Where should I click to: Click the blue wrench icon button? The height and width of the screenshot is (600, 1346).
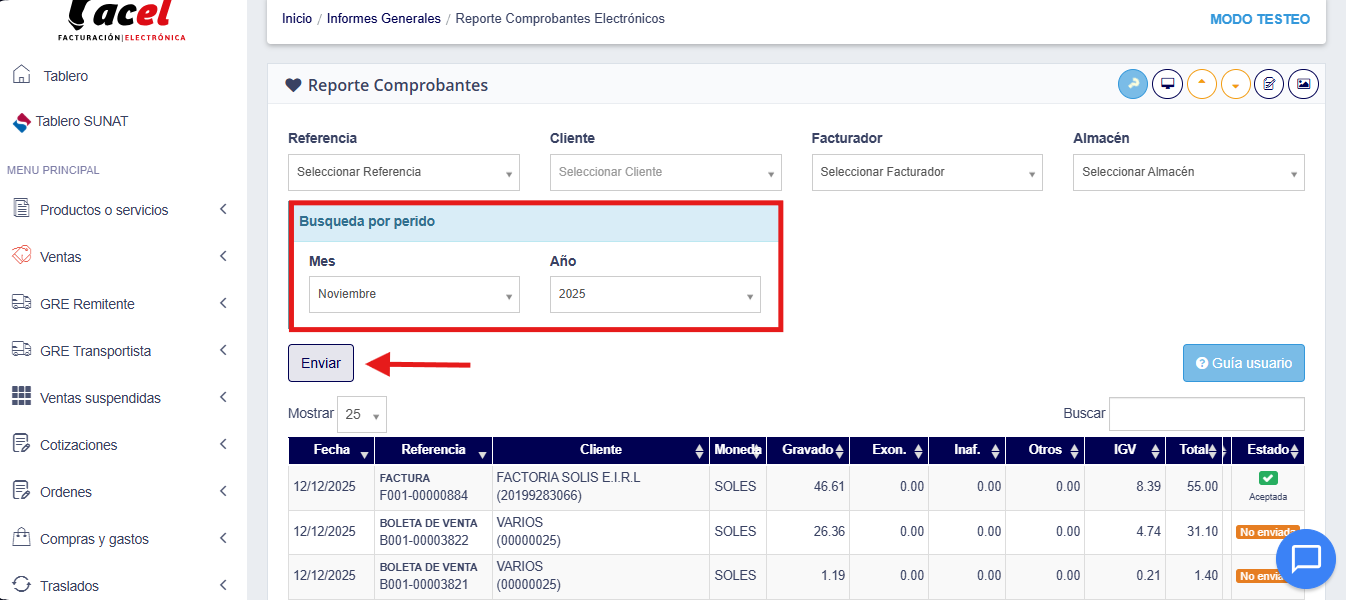(x=1133, y=84)
